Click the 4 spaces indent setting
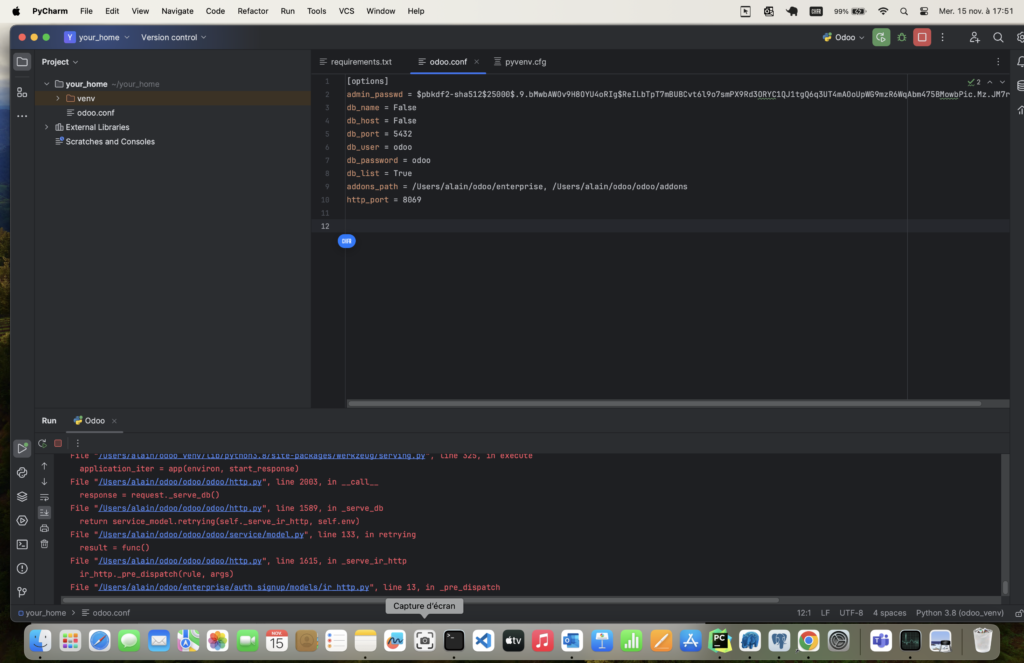1024x663 pixels. (x=889, y=613)
